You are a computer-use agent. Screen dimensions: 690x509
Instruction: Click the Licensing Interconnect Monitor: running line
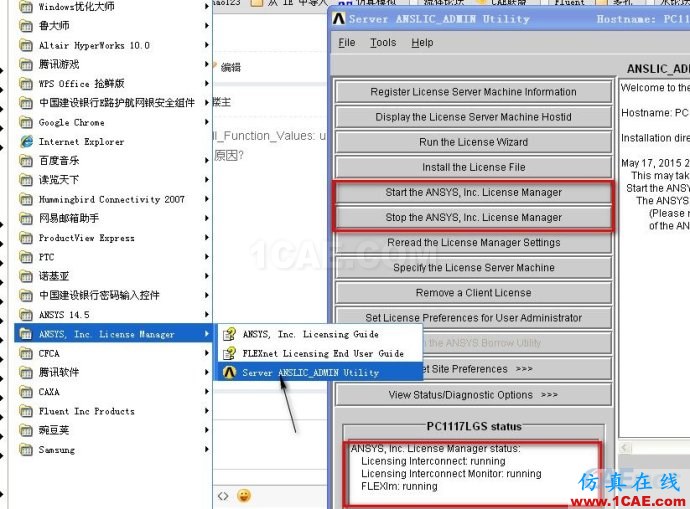(451, 474)
